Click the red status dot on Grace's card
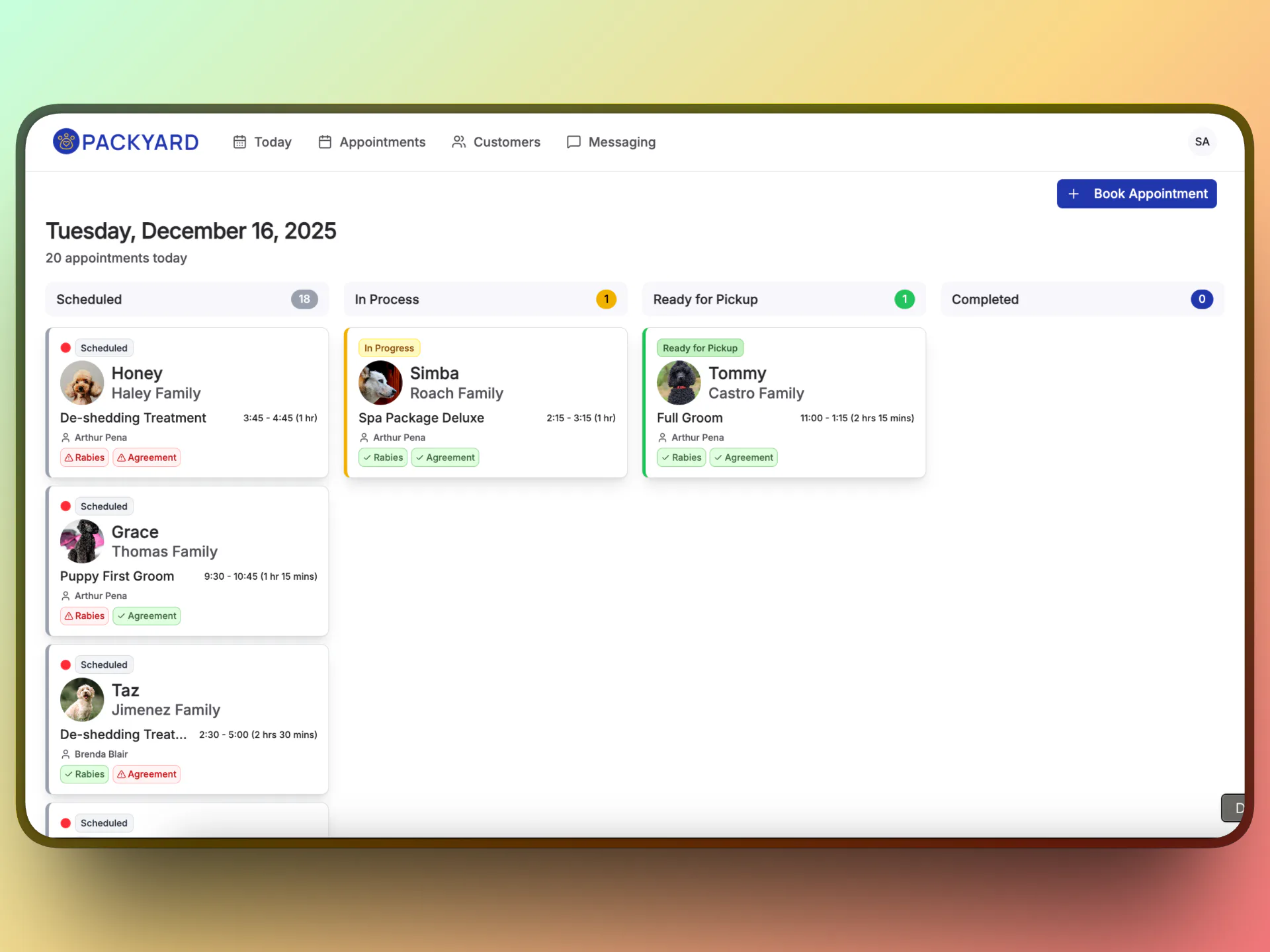Screen dimensions: 1270x952 (x=65, y=506)
